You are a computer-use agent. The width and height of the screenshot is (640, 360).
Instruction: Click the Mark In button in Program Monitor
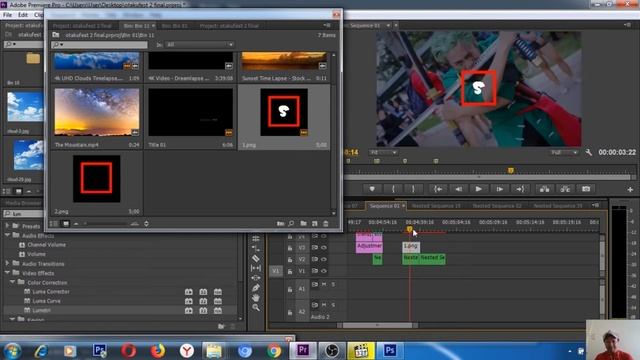[393, 189]
